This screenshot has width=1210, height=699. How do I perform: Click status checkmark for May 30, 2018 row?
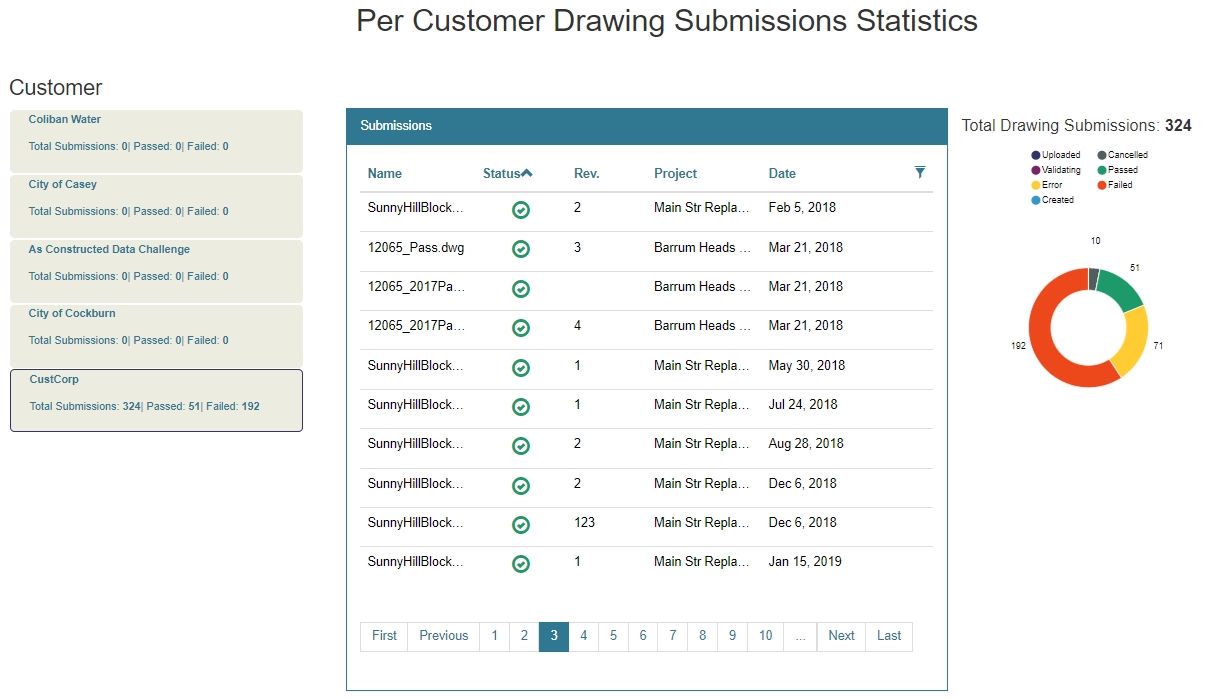520,367
